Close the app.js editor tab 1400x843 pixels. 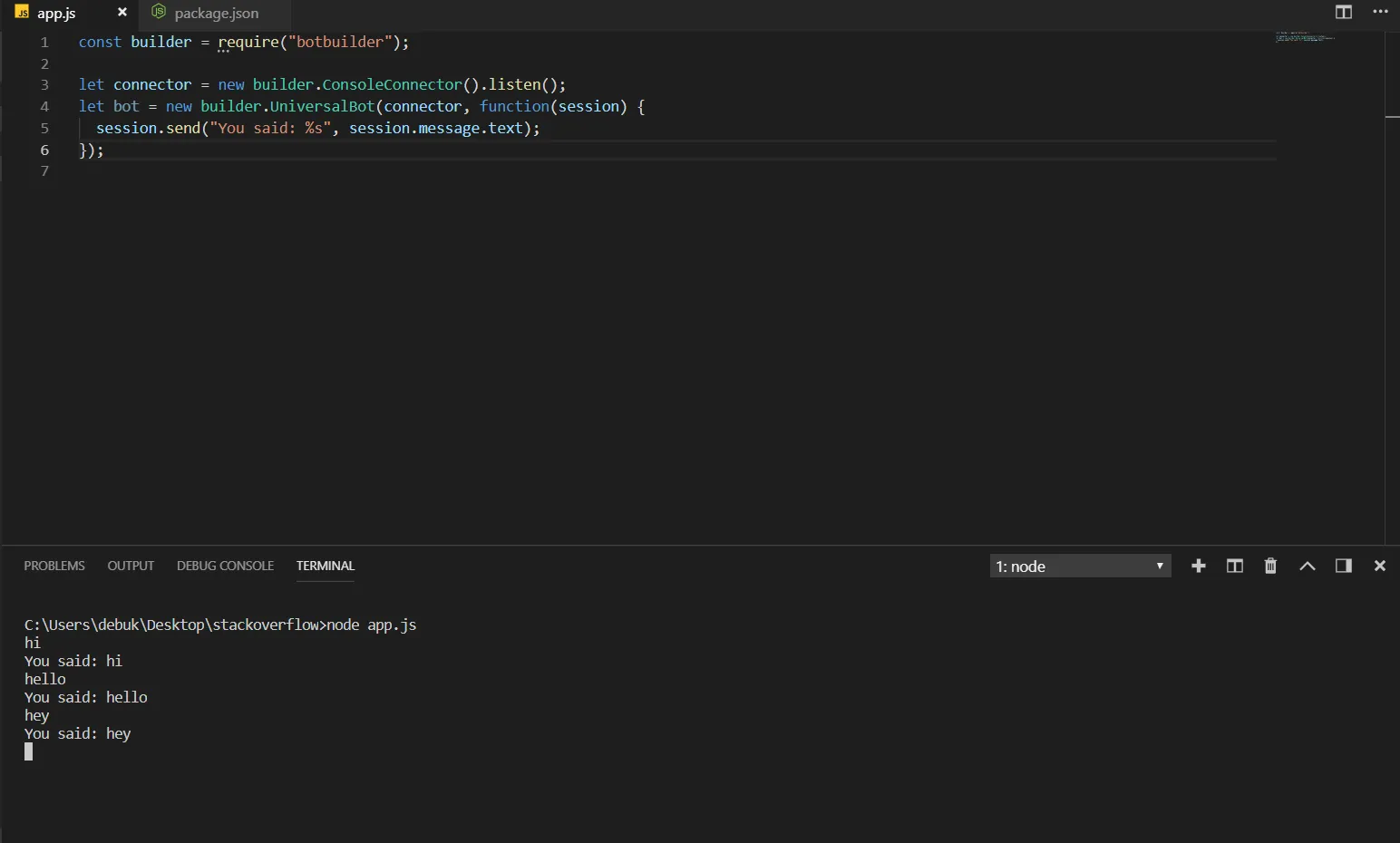click(x=122, y=13)
